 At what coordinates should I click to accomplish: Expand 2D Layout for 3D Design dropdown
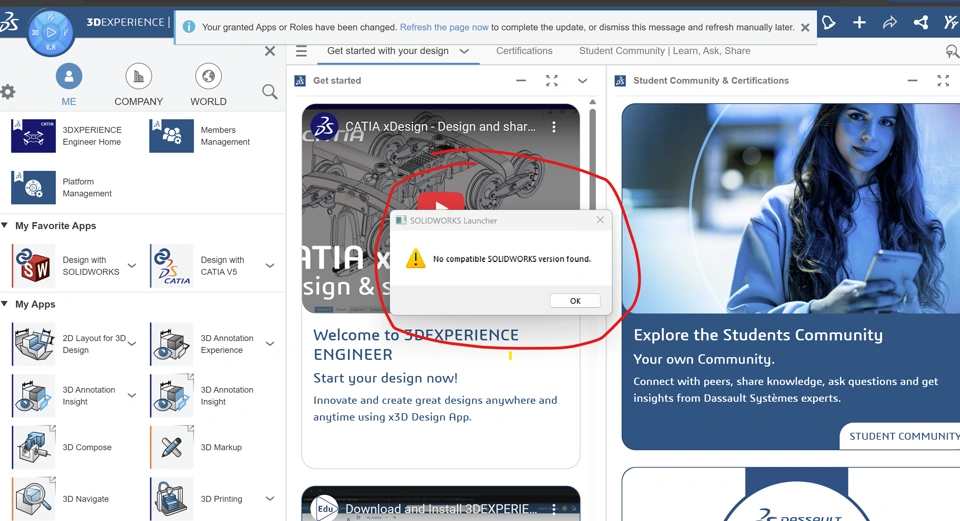click(x=132, y=344)
